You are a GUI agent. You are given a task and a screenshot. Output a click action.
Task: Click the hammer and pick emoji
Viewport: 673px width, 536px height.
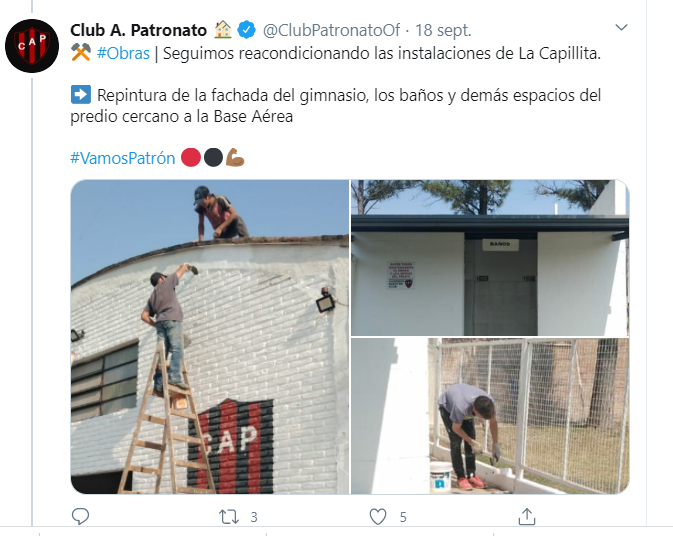point(81,53)
